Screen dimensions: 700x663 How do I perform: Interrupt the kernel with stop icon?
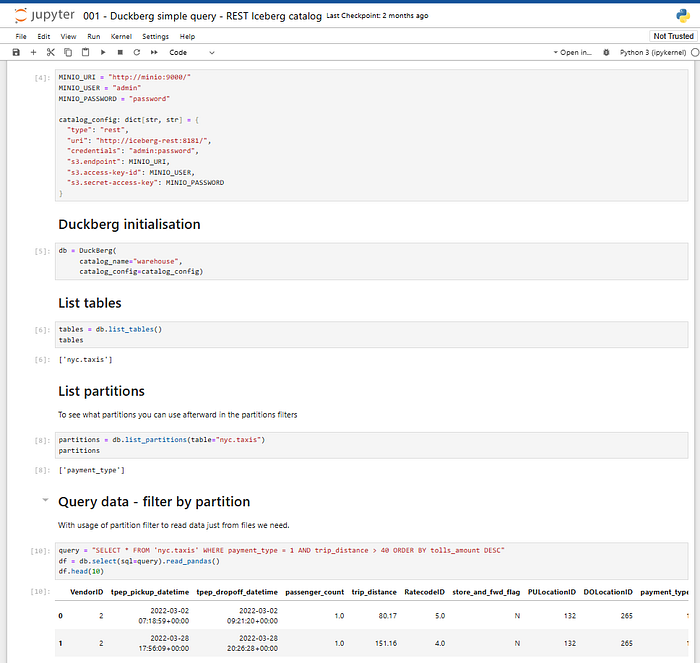[120, 52]
